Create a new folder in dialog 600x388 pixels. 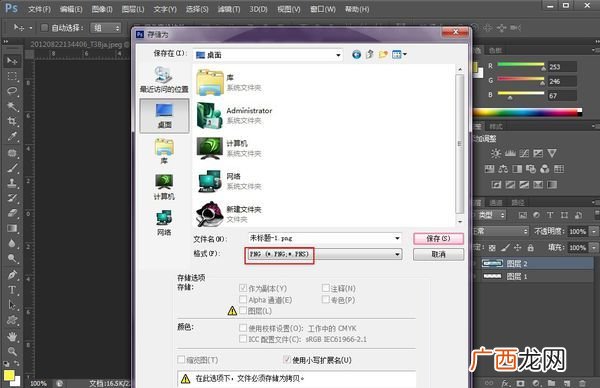tap(383, 55)
